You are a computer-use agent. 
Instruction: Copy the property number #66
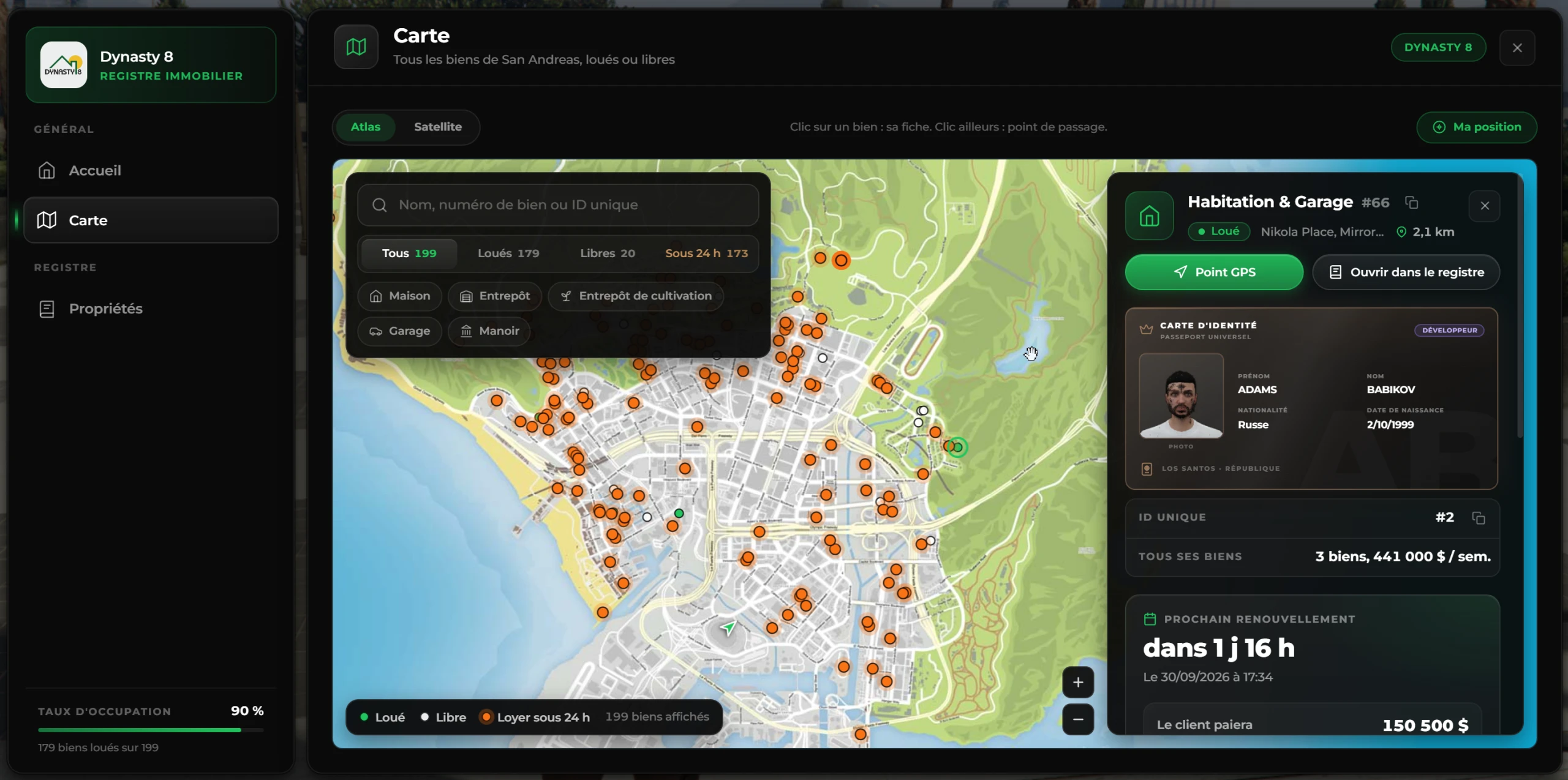(x=1412, y=203)
